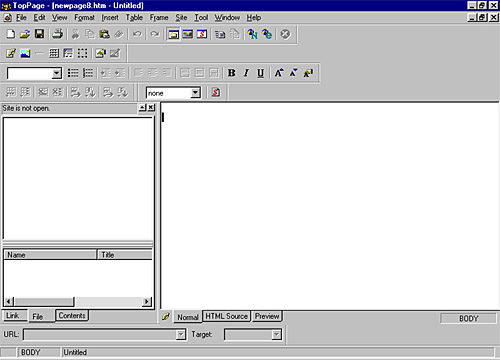Expand the Target dropdown
The width and height of the screenshot is (500, 360).
coord(276,334)
